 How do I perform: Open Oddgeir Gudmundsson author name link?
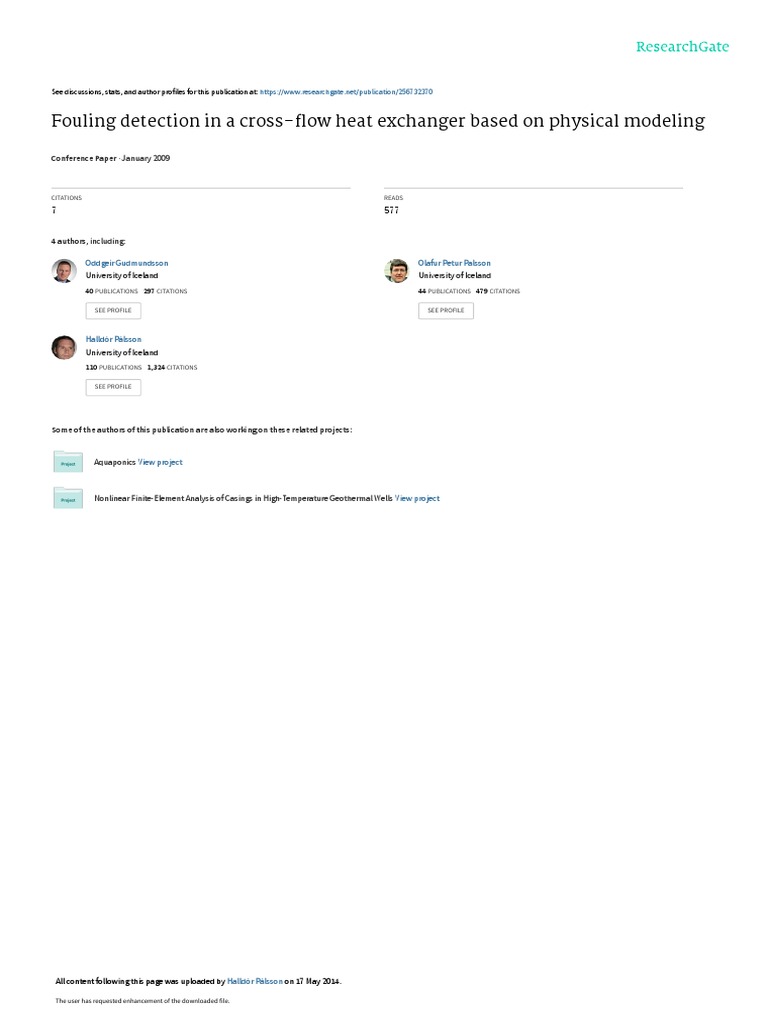coord(127,263)
